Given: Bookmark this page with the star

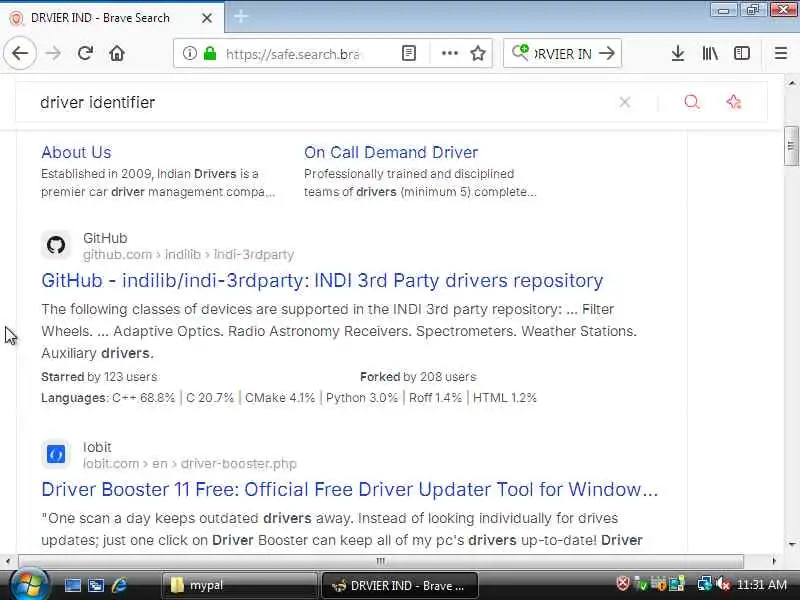Looking at the screenshot, I should (478, 53).
